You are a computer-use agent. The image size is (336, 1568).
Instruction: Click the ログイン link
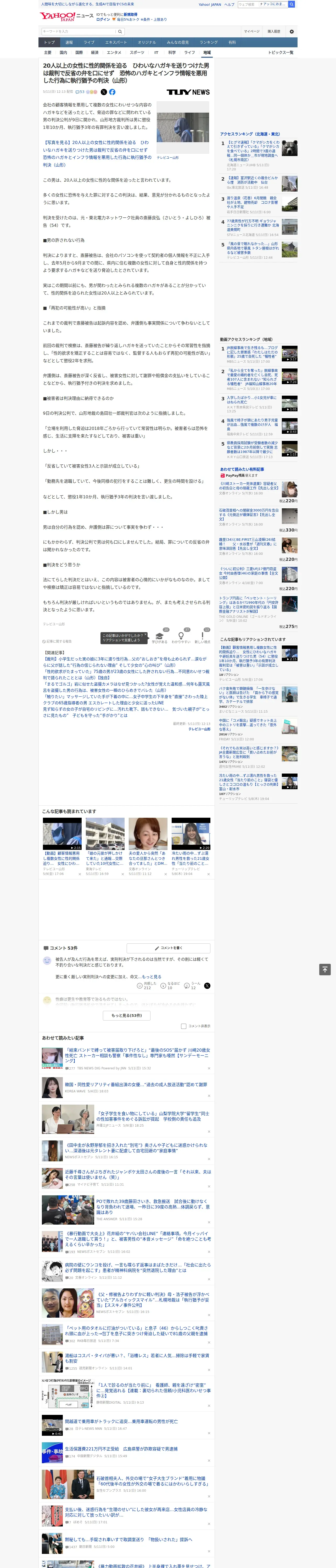click(x=103, y=20)
